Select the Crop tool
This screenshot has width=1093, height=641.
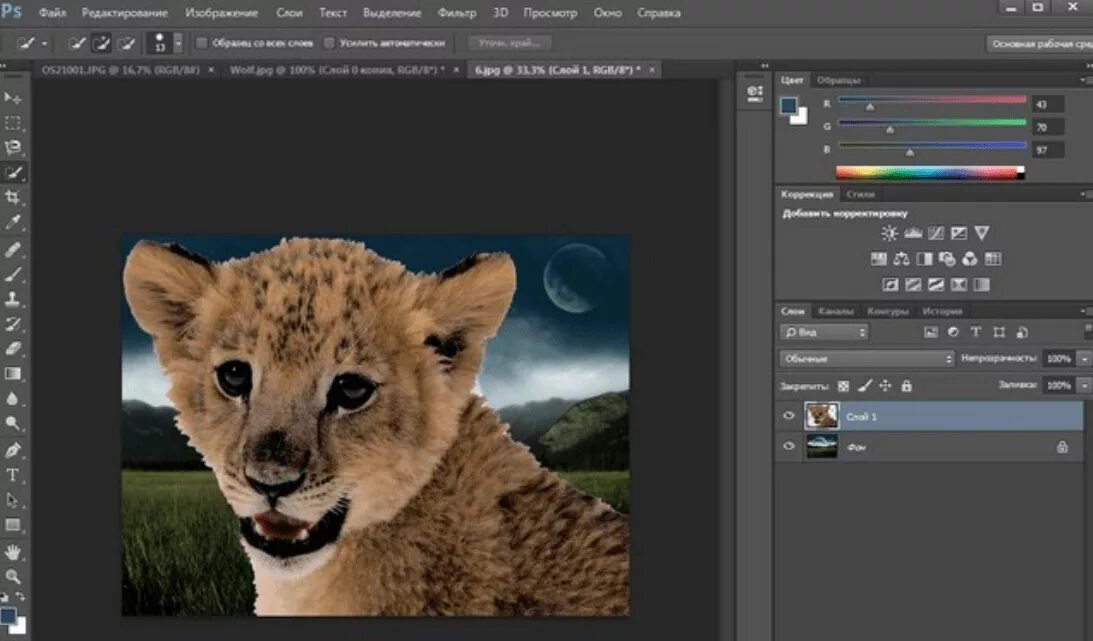pyautogui.click(x=13, y=198)
